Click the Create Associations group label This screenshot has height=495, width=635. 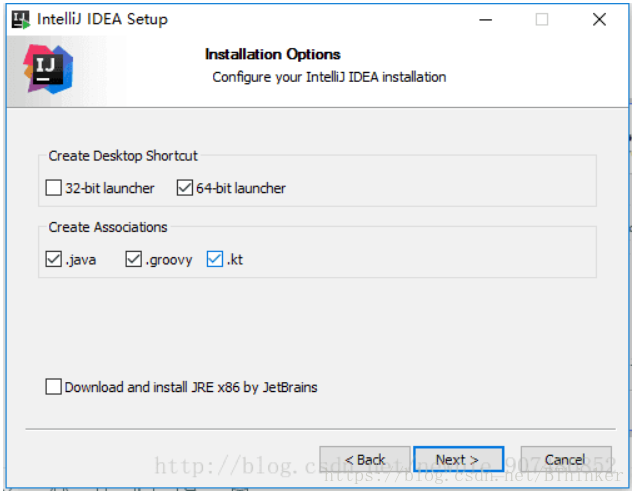click(108, 227)
